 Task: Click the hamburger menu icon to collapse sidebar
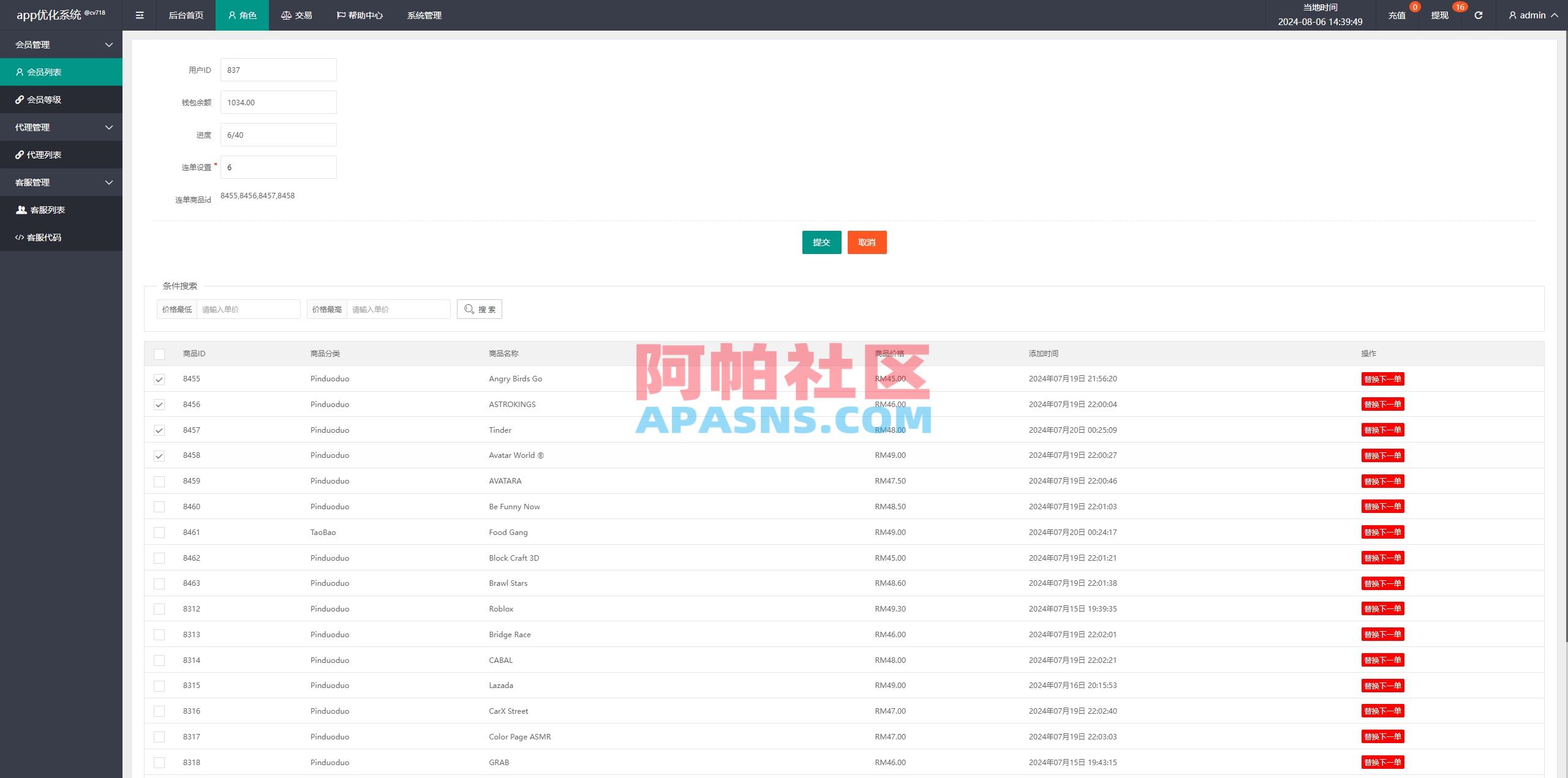pyautogui.click(x=140, y=15)
